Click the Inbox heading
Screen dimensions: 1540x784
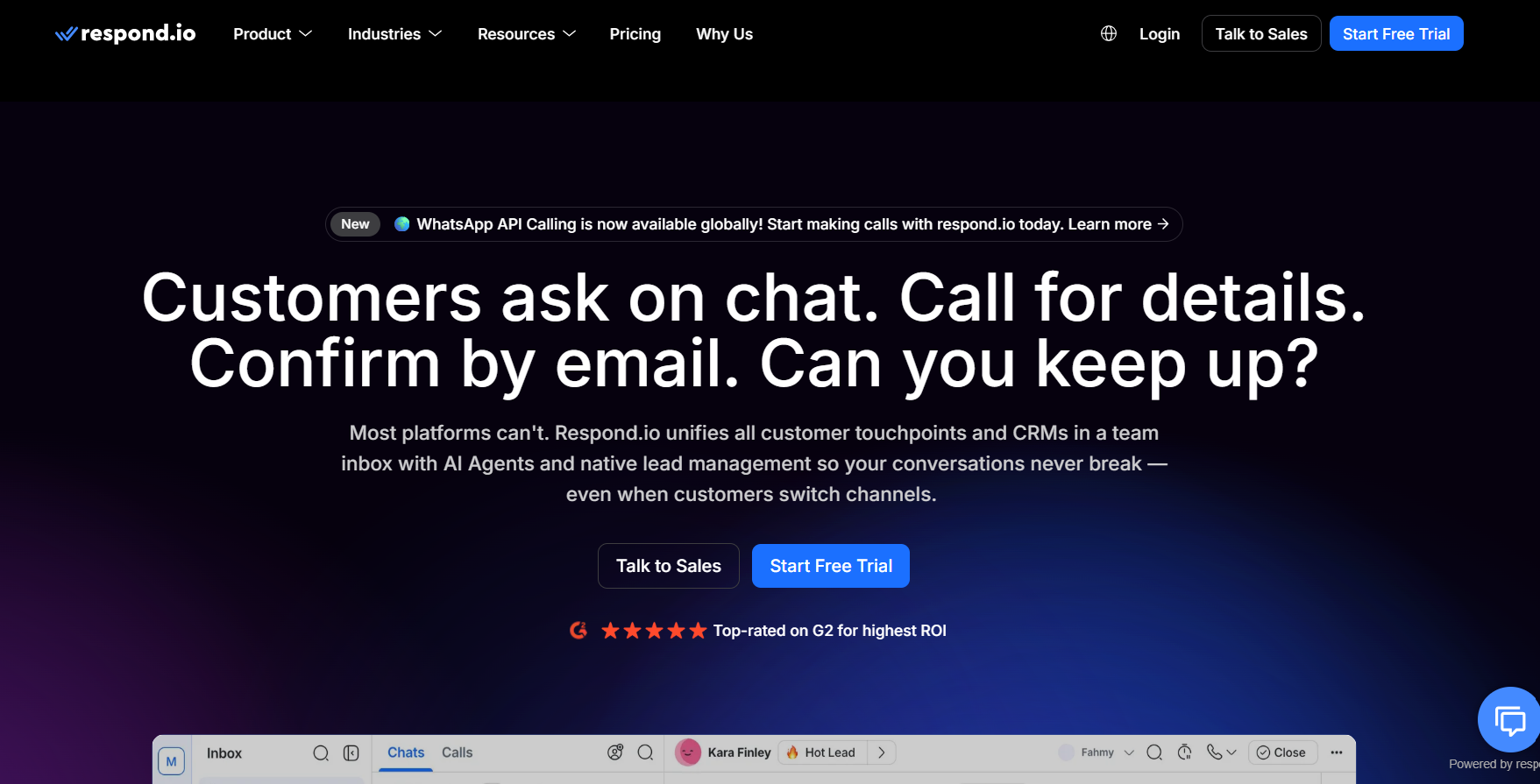coord(224,753)
